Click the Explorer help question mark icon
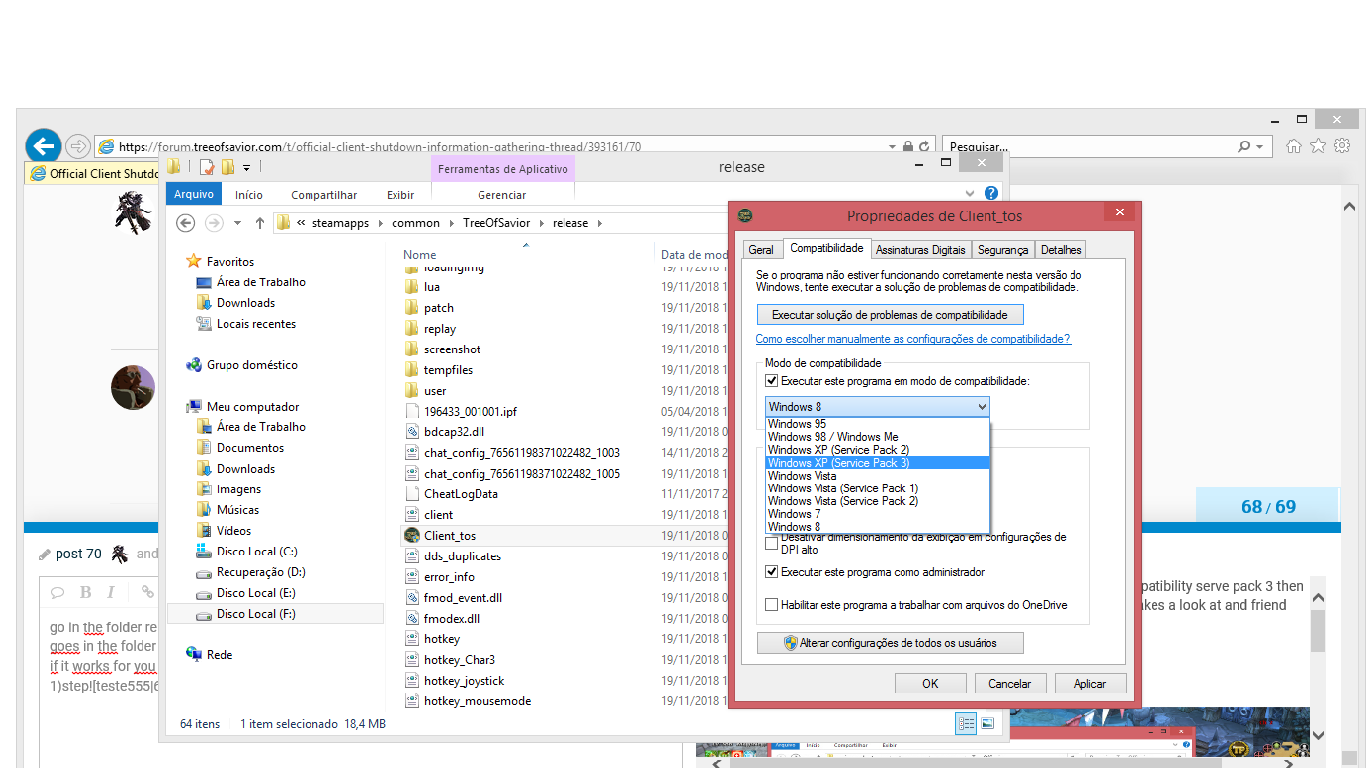 [991, 194]
